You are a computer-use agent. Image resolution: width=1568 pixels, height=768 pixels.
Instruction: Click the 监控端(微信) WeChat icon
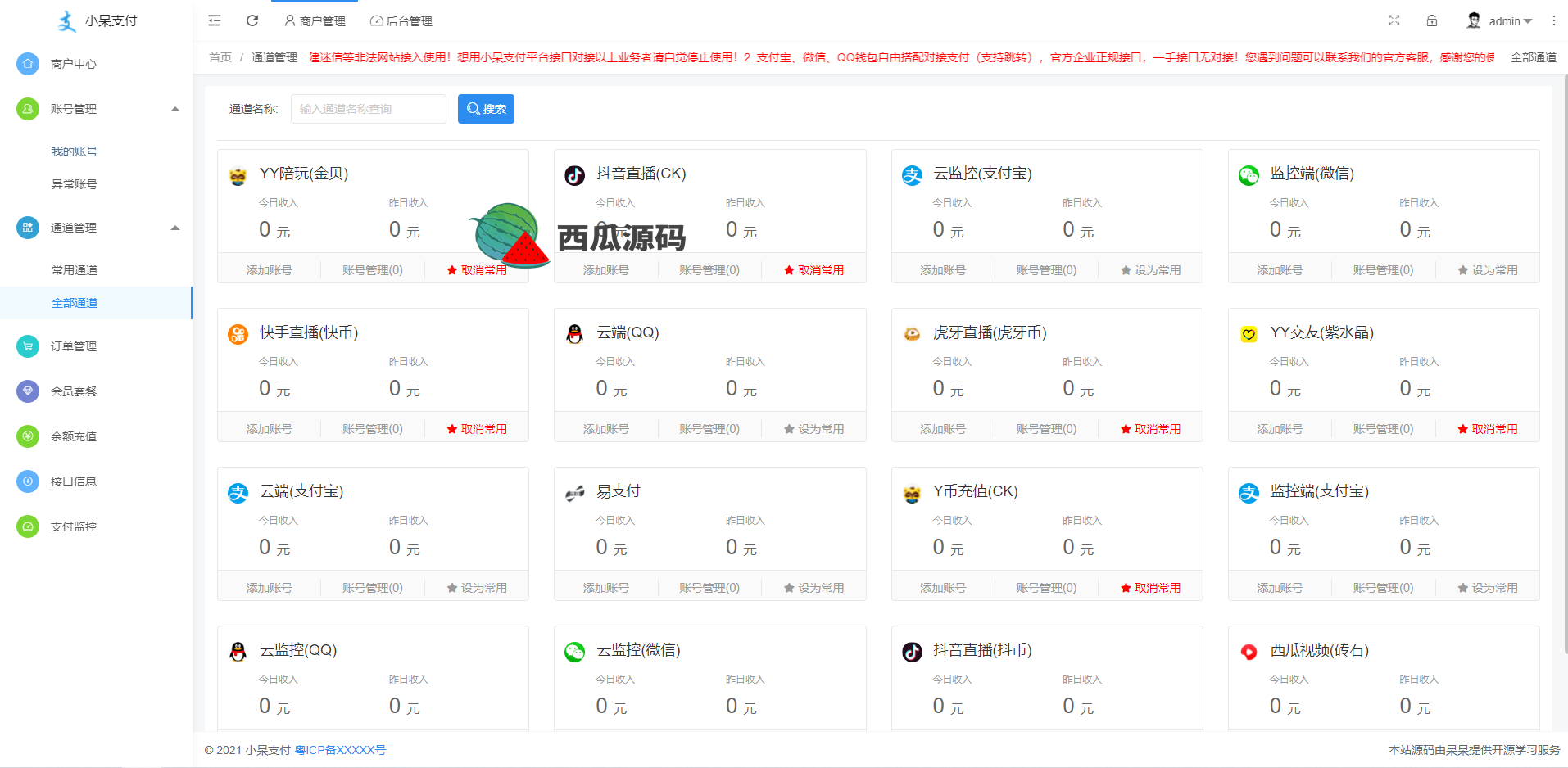tap(1249, 175)
